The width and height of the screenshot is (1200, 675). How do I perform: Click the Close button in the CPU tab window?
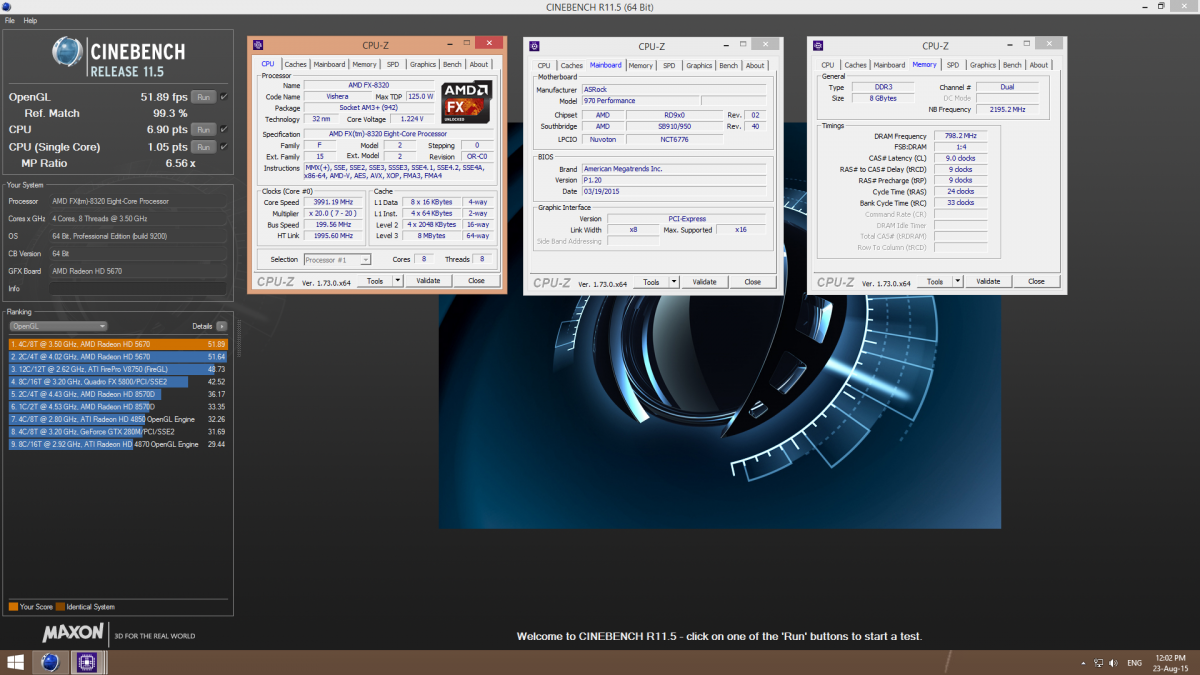(x=476, y=281)
